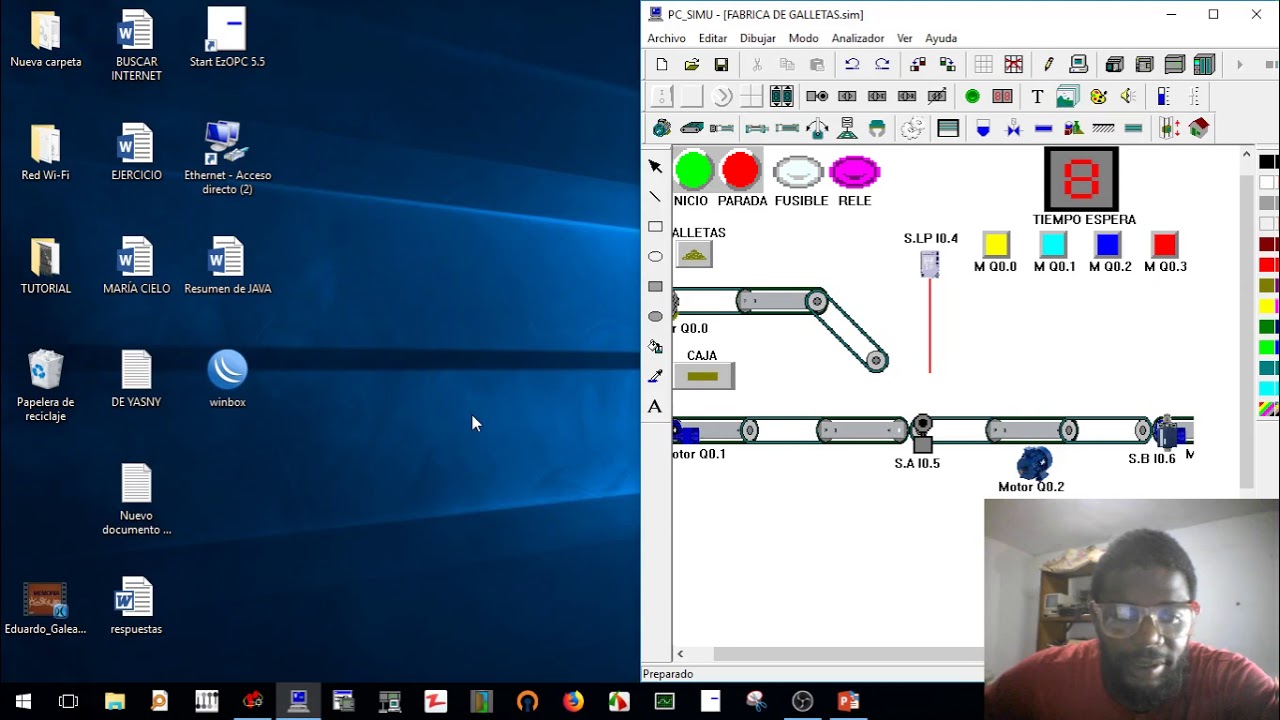Click the yellow M Q0.0 indicator
Viewport: 1280px width, 720px height.
click(996, 245)
